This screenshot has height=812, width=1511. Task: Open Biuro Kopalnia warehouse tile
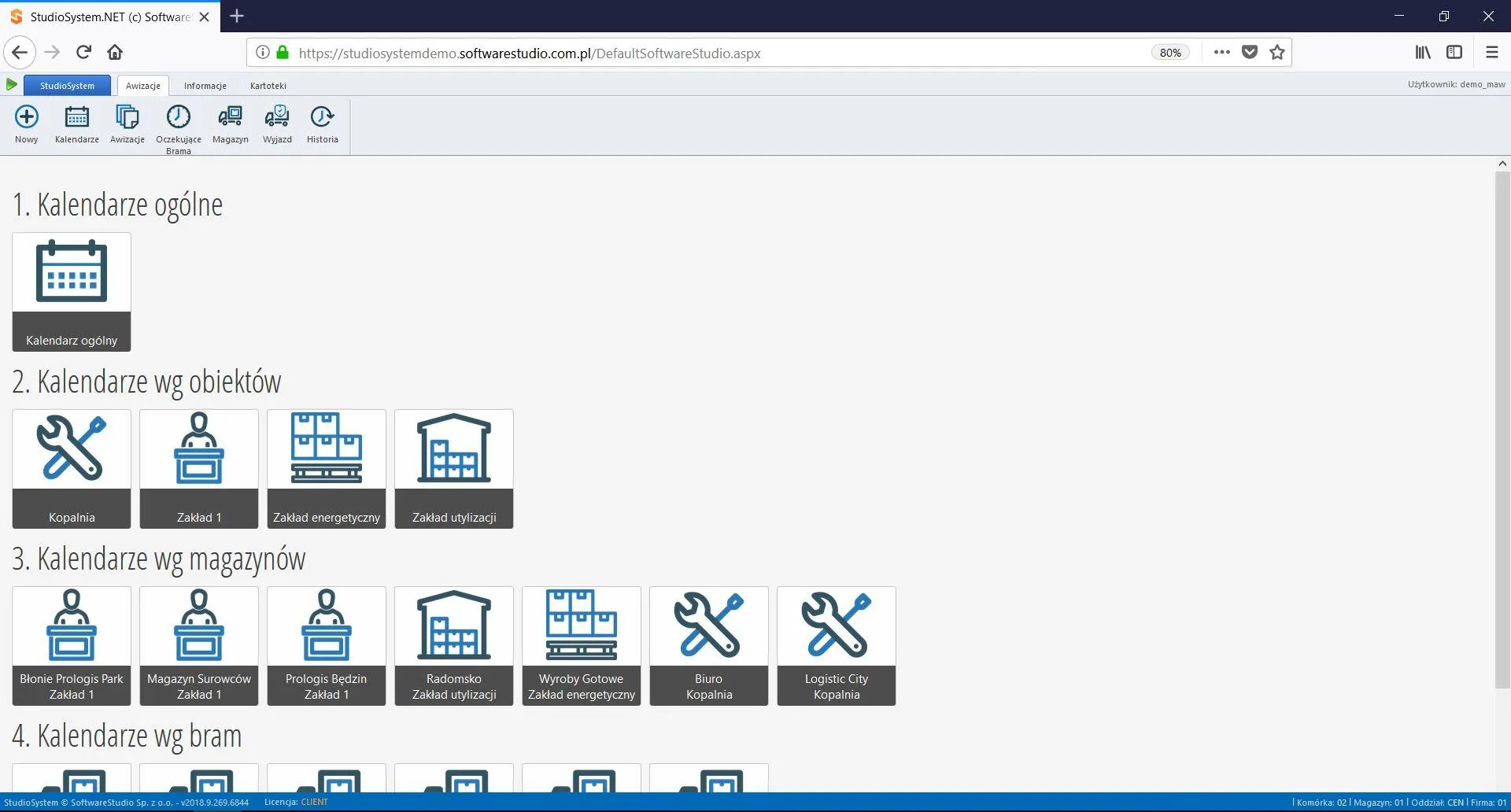(x=709, y=646)
